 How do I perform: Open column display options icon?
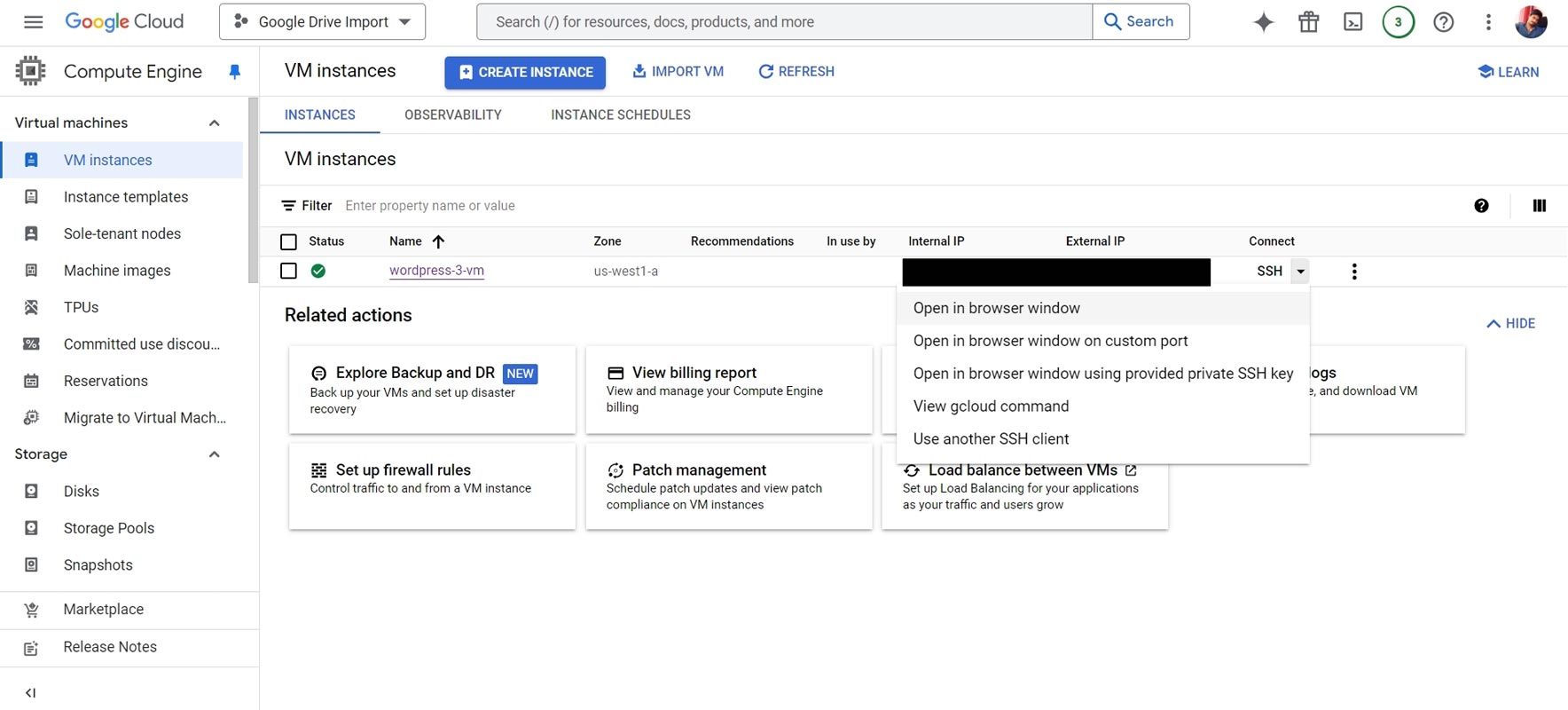(x=1540, y=206)
